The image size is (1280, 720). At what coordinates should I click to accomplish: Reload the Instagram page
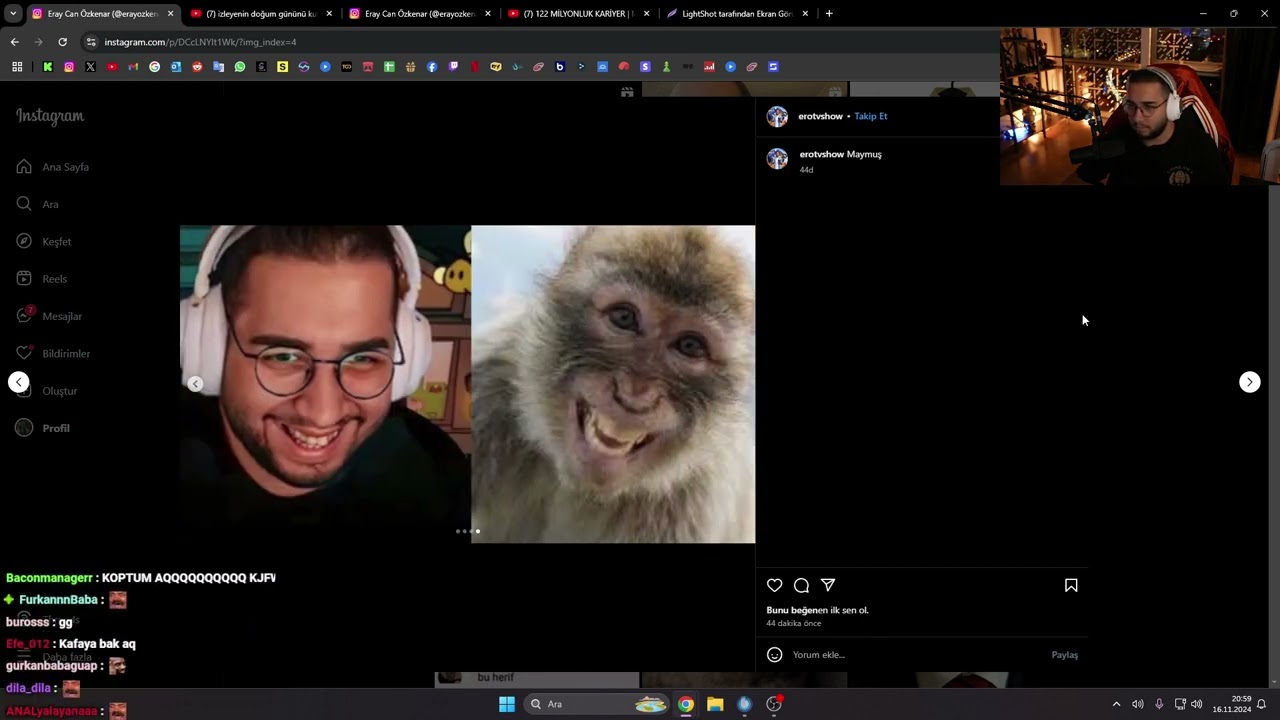[x=62, y=42]
